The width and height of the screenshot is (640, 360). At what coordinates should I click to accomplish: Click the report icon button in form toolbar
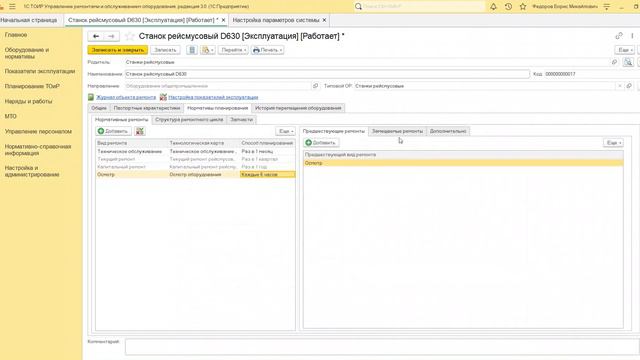[x=192, y=50]
